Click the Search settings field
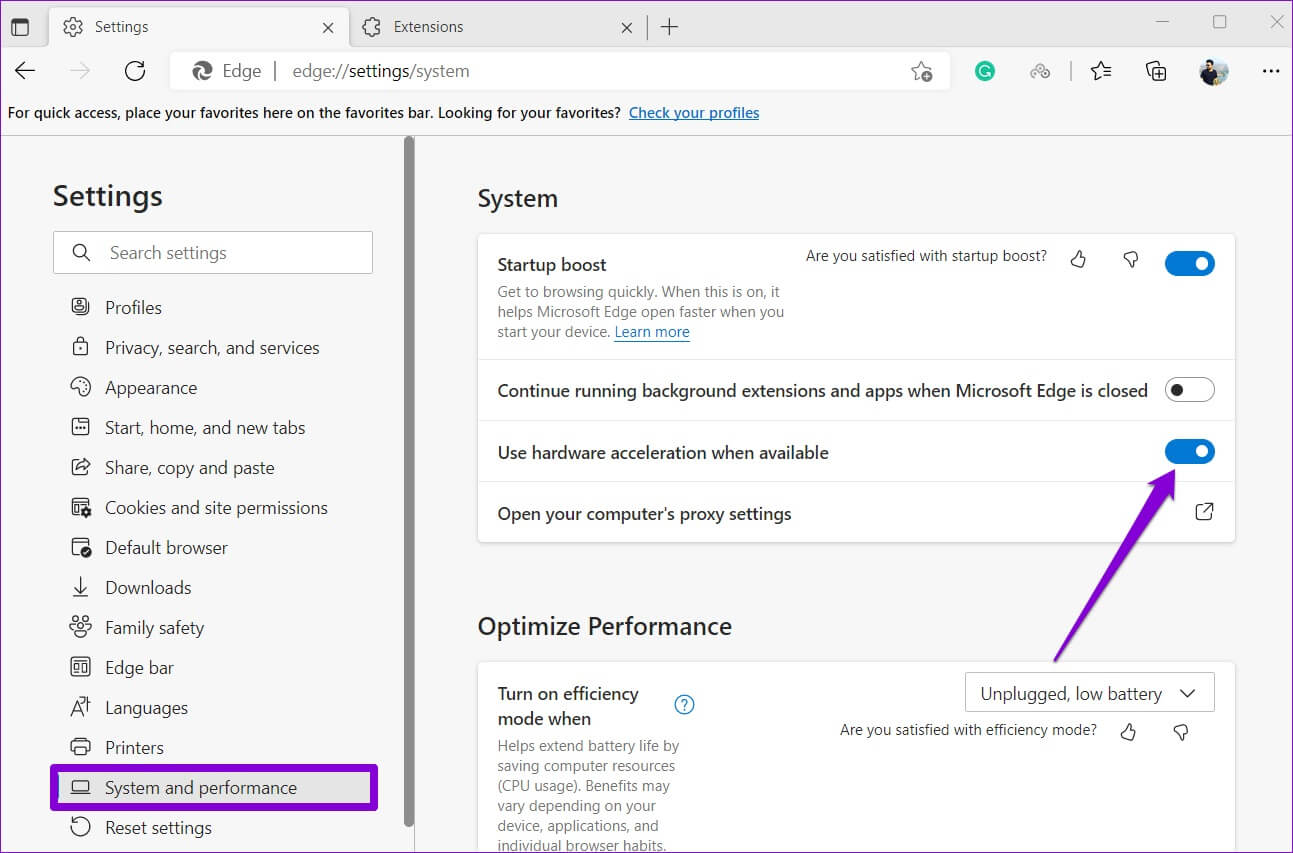This screenshot has width=1293, height=853. click(x=213, y=253)
